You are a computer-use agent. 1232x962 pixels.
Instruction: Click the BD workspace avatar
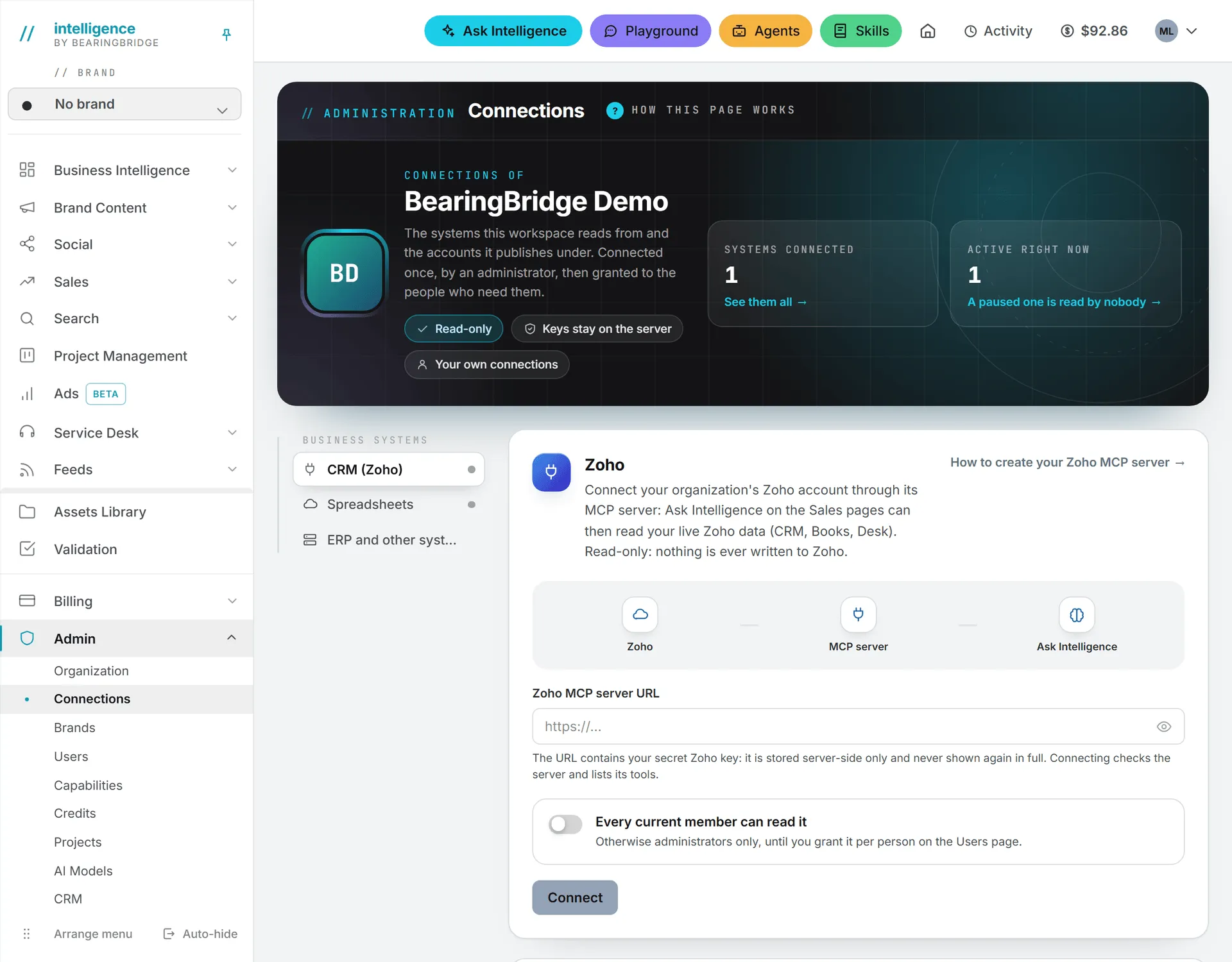click(345, 273)
